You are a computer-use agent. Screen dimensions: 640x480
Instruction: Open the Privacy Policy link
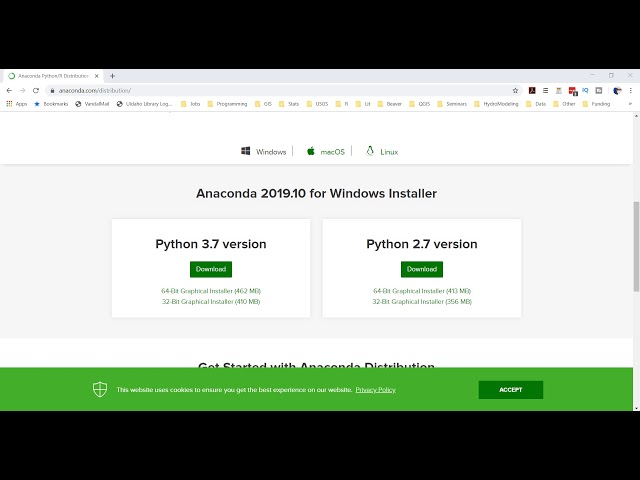coord(376,390)
